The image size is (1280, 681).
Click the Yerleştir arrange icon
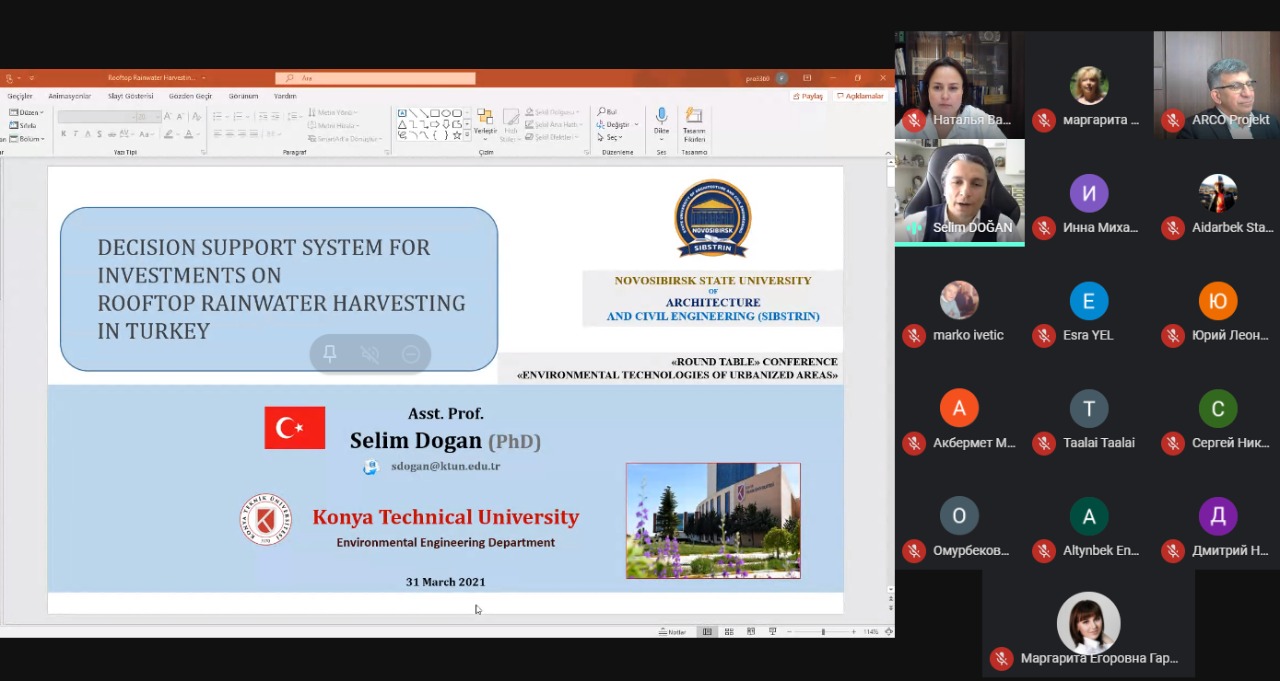click(485, 119)
